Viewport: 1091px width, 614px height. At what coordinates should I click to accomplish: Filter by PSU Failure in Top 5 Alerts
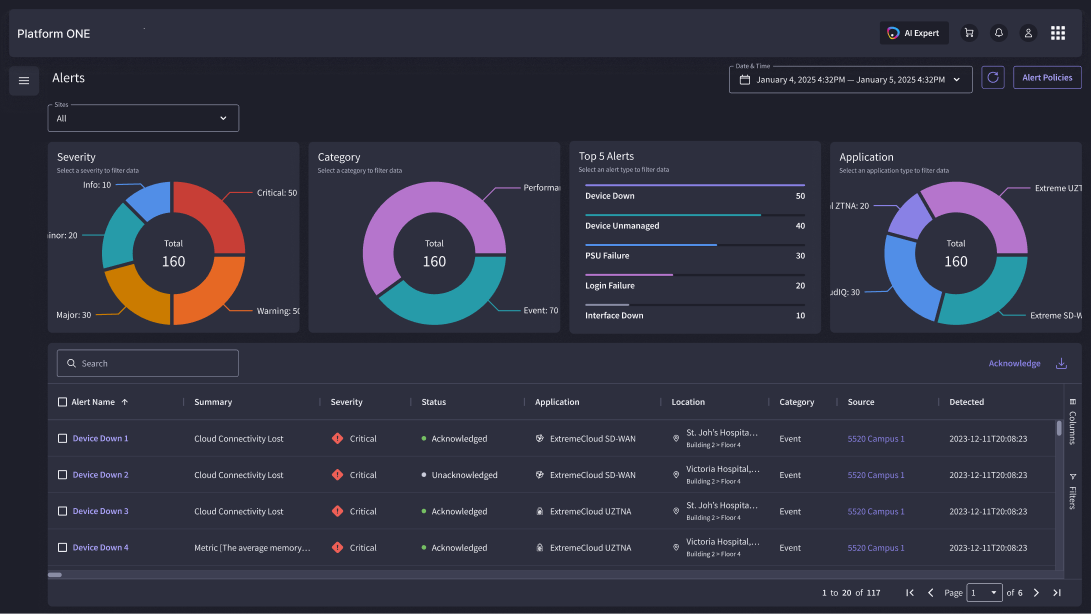point(694,252)
